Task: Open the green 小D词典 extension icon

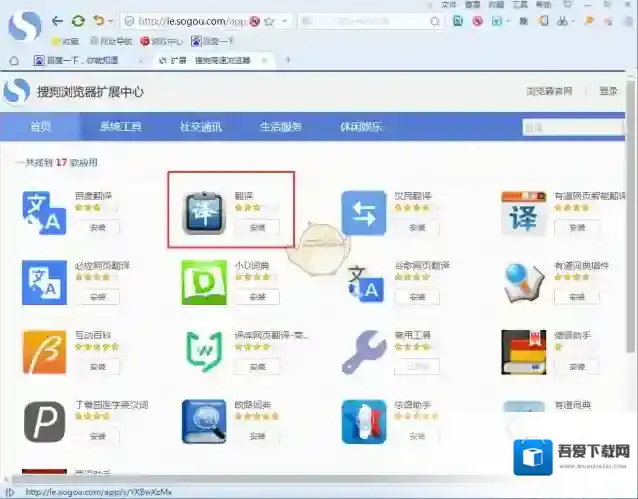Action: pyautogui.click(x=204, y=282)
